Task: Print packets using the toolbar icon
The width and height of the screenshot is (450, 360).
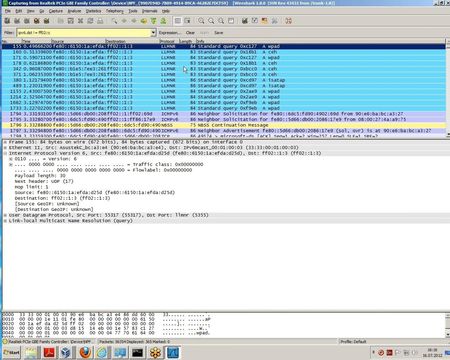Action: click(x=100, y=21)
